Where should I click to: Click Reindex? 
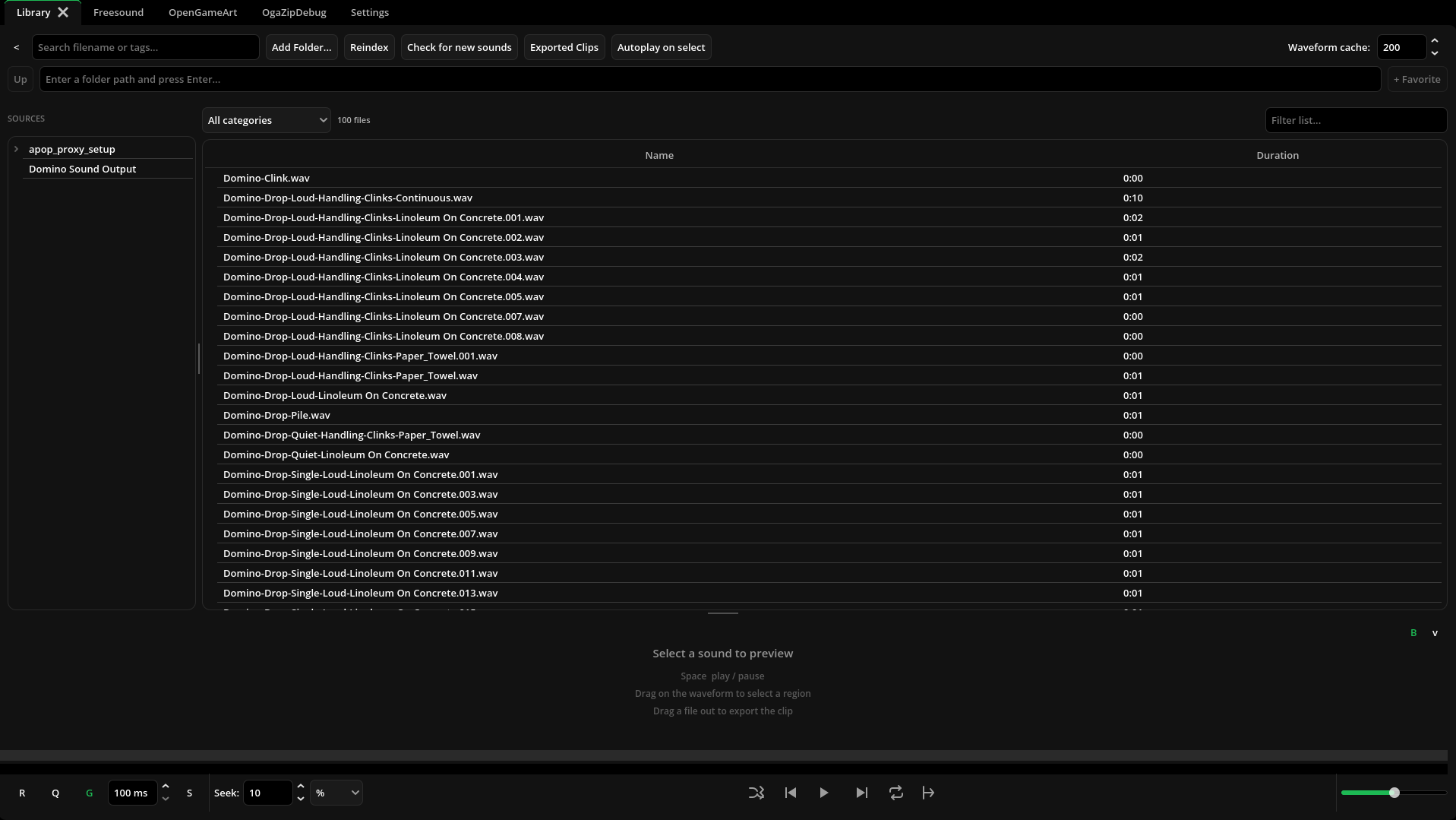(369, 47)
